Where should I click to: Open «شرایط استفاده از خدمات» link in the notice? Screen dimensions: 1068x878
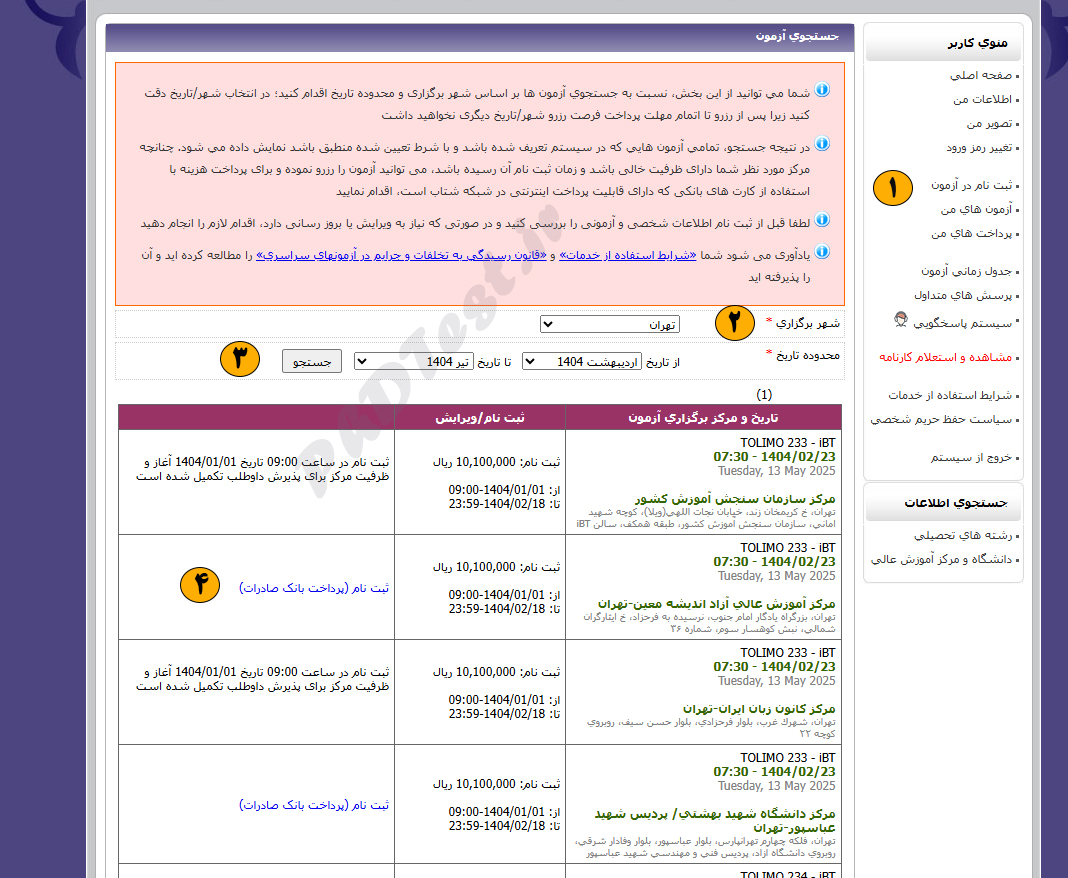pos(627,255)
